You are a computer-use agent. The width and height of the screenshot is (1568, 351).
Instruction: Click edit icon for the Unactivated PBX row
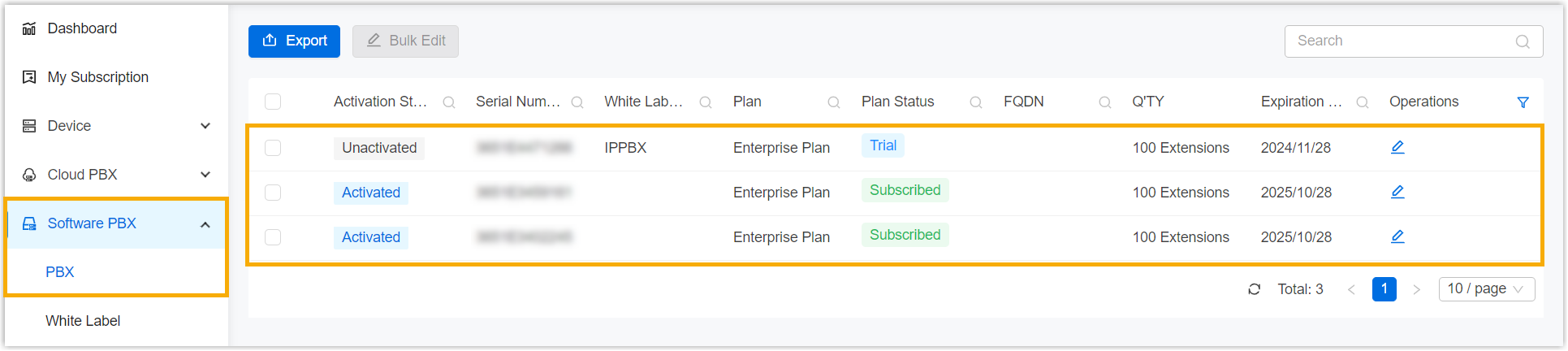[1397, 147]
